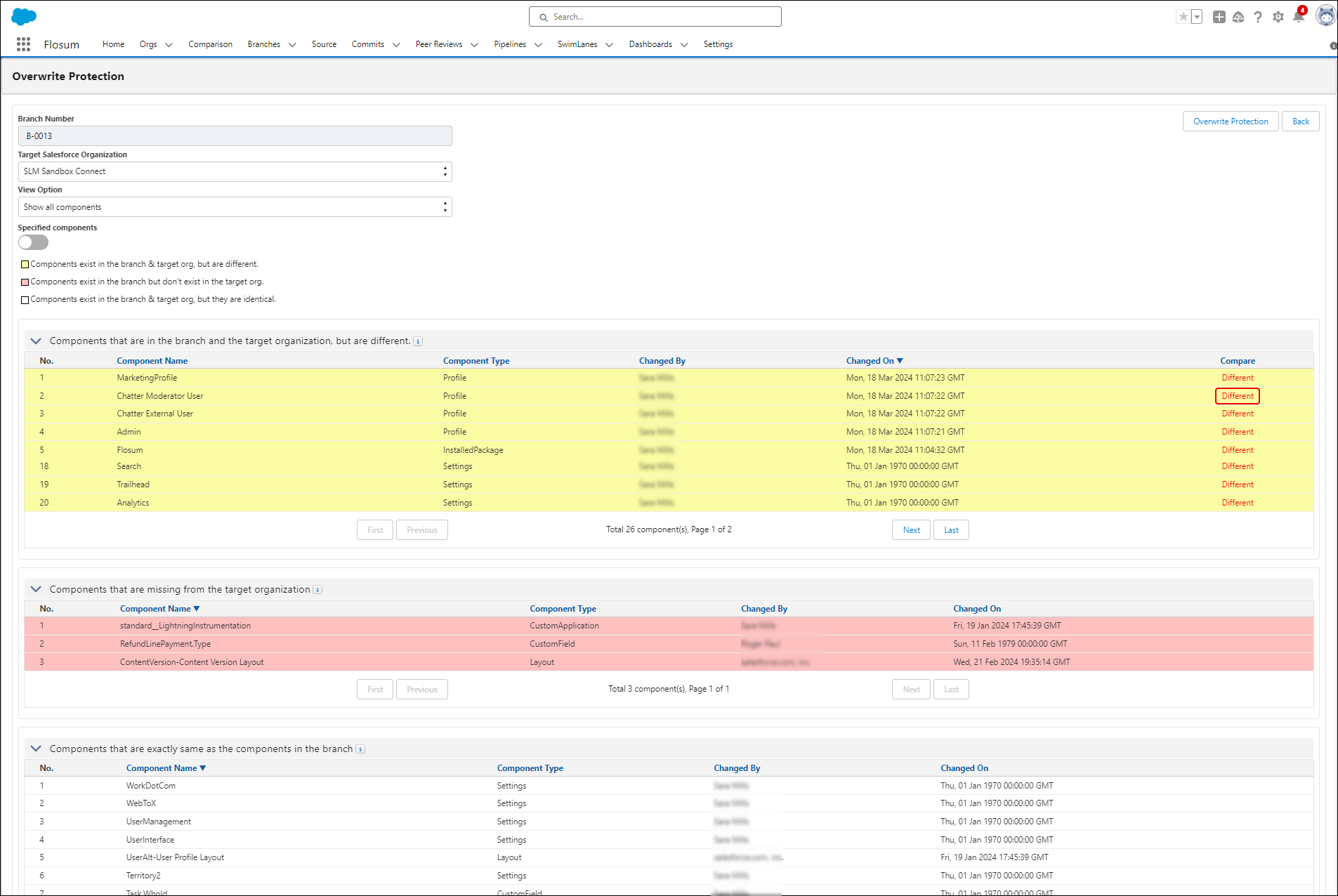Image resolution: width=1338 pixels, height=896 pixels.
Task: Click the global Search field
Action: (655, 17)
